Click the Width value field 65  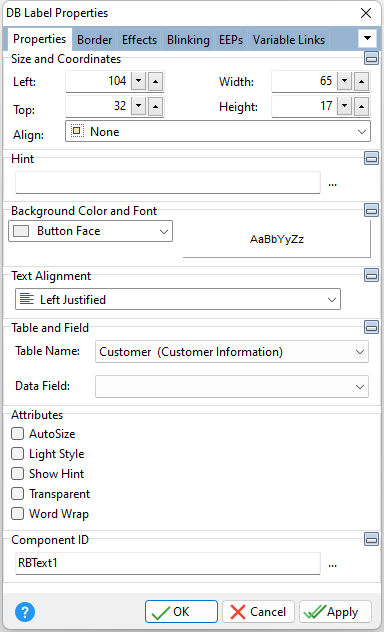coord(304,81)
